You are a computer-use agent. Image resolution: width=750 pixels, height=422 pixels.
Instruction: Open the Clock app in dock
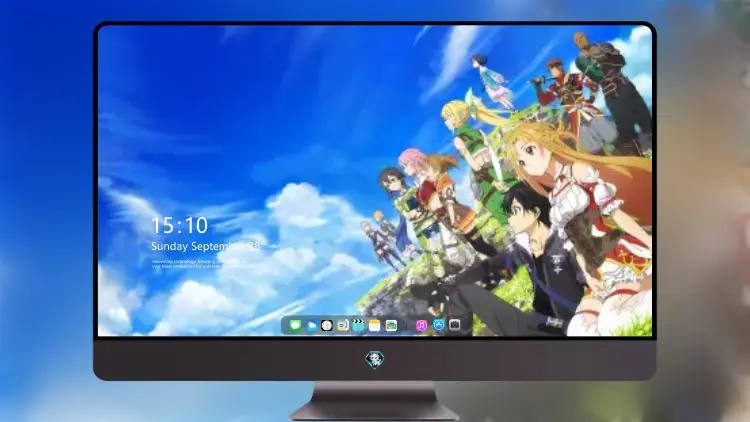click(x=327, y=325)
